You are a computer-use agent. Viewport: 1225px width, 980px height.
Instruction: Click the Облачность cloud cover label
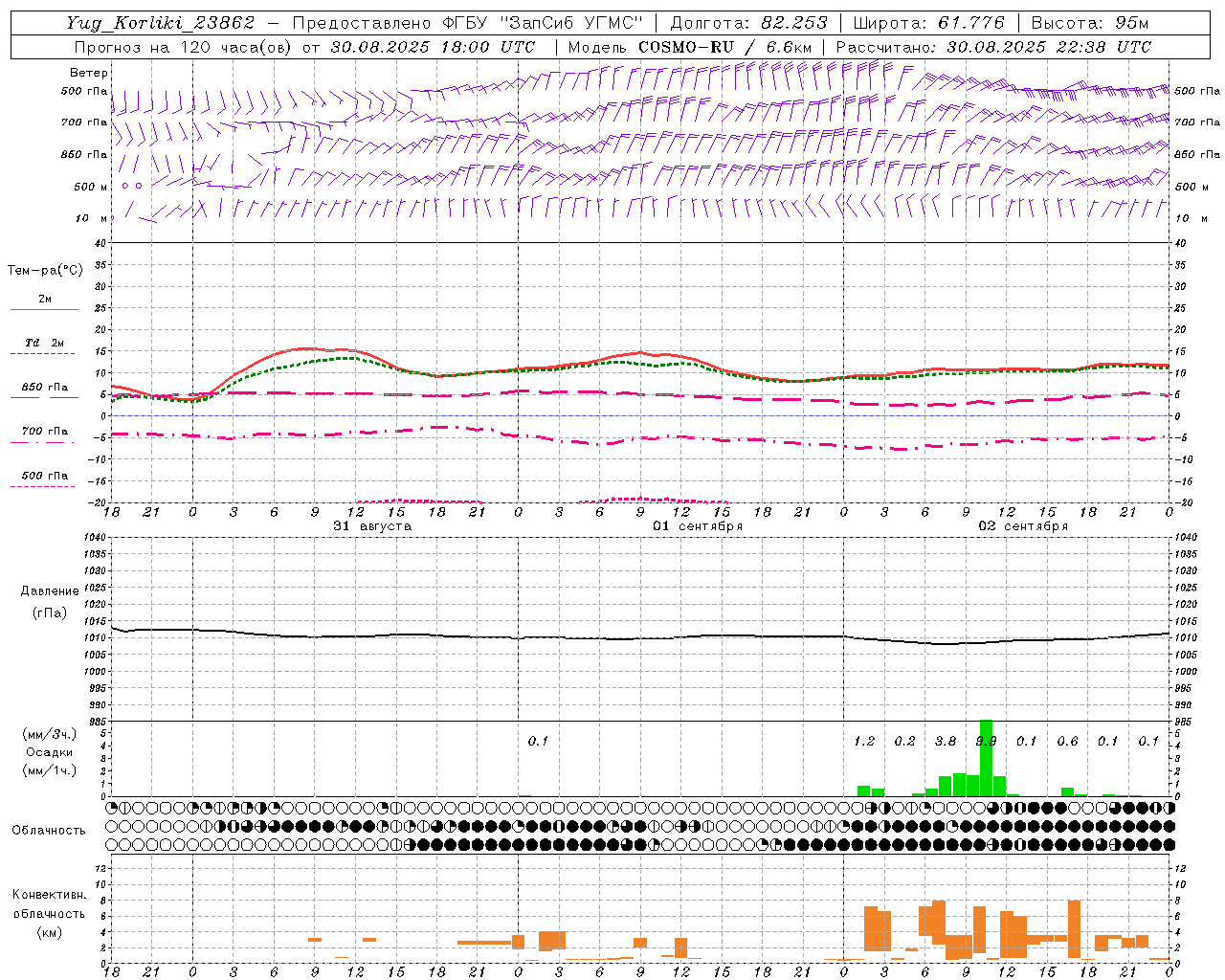pyautogui.click(x=49, y=830)
